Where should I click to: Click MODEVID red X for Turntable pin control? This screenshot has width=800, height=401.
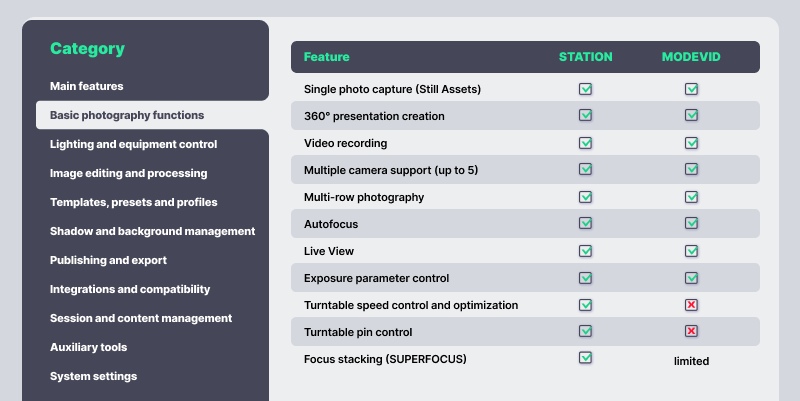click(x=691, y=331)
